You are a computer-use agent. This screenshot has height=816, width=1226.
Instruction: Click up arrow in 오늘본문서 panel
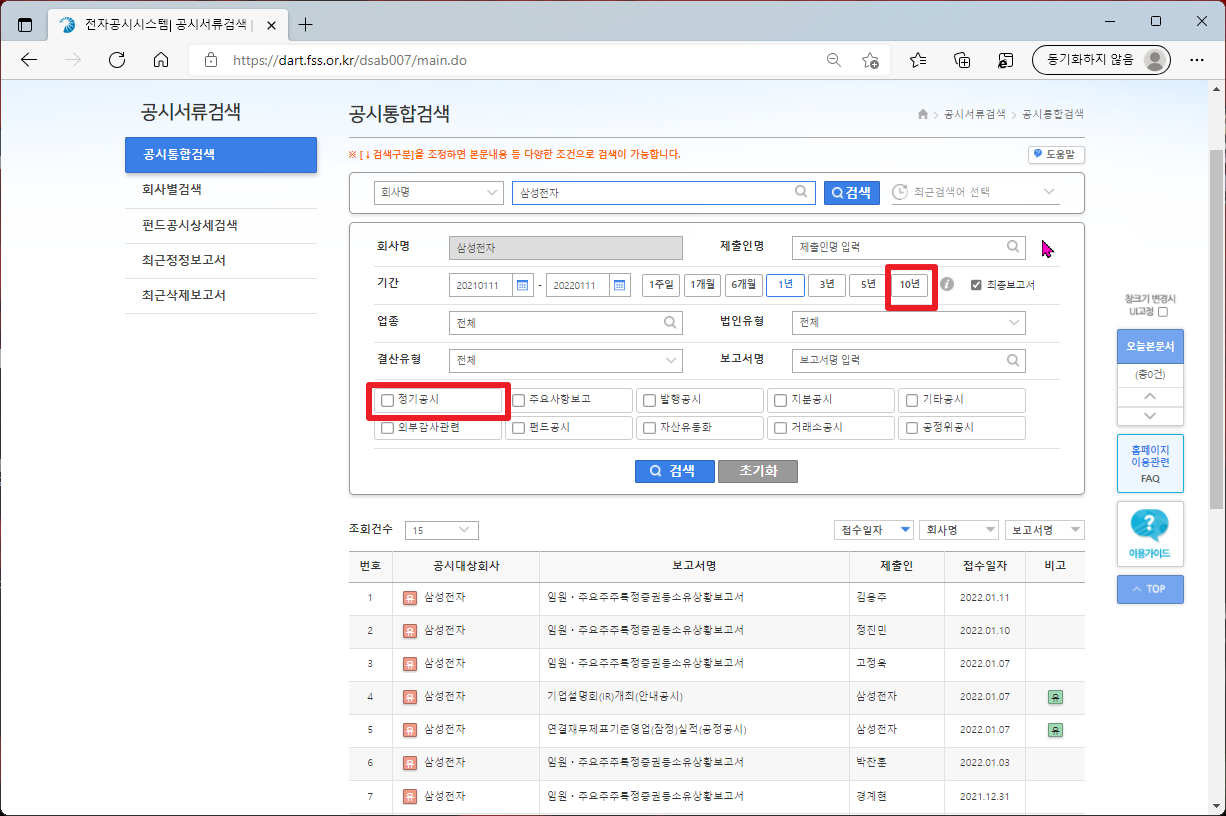(1150, 397)
